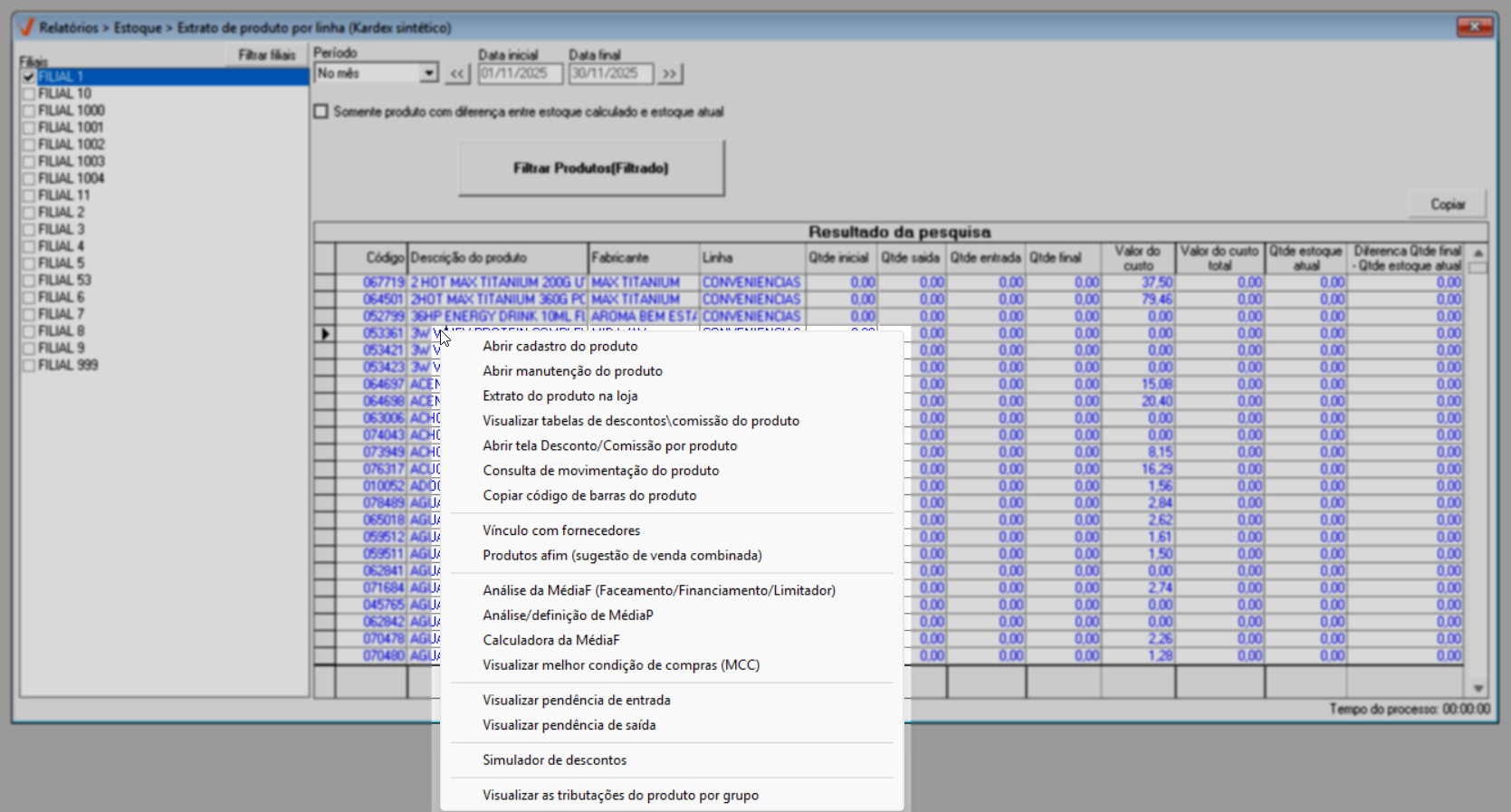Open 'Consulta de movimentação do produto'
The height and width of the screenshot is (812, 1511).
(600, 471)
